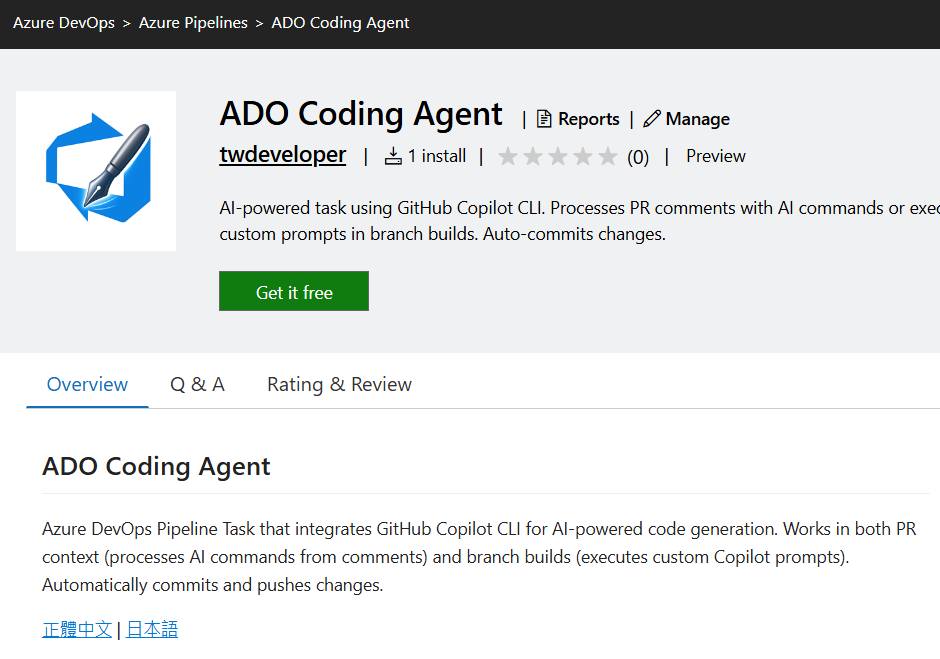
Task: Click the 'AI-powered task using GitHub Copilot' description
Action: point(579,221)
